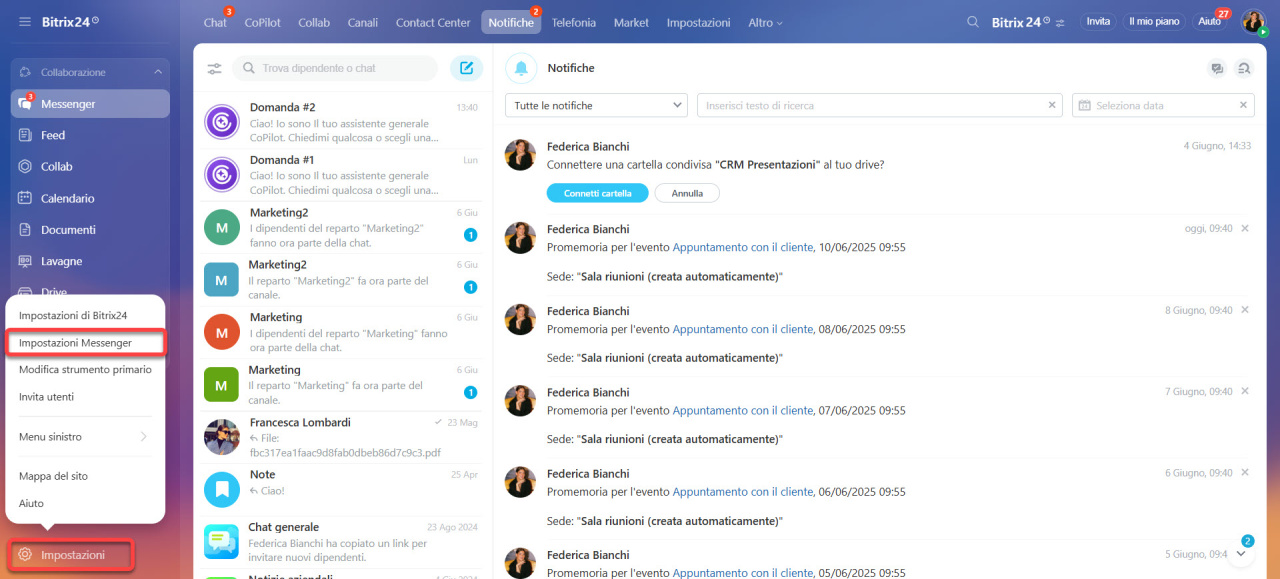Image resolution: width=1280 pixels, height=579 pixels.
Task: Expand the Altro menu in top bar
Action: coord(765,22)
